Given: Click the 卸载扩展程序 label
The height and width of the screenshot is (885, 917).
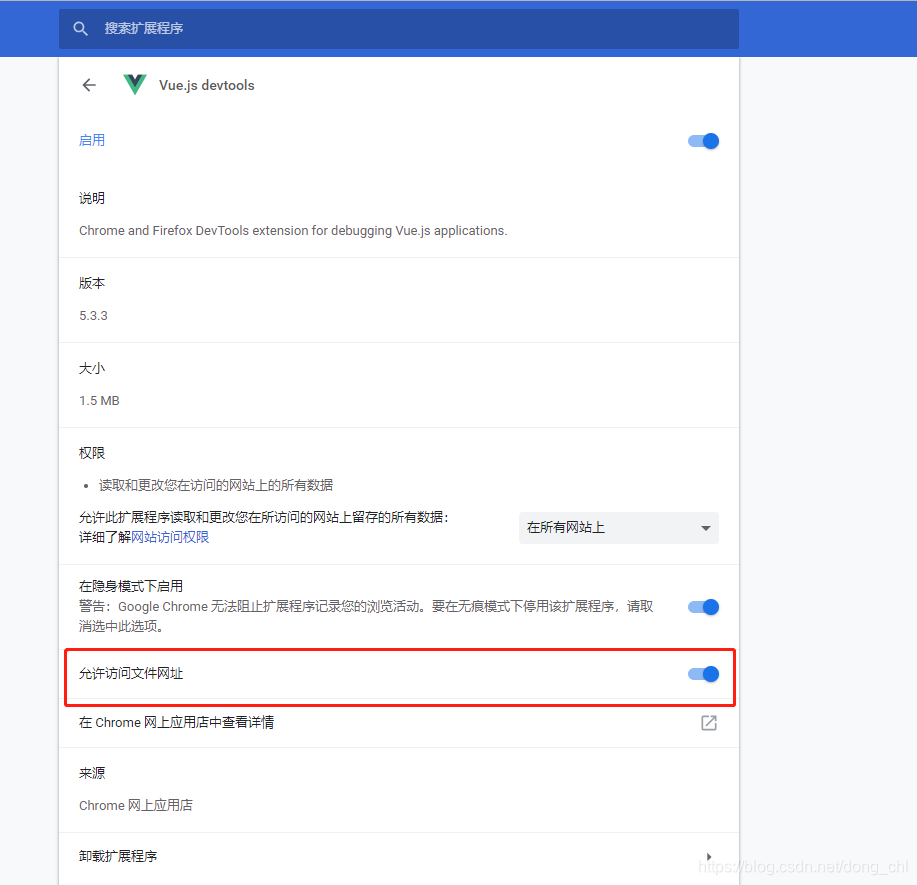Looking at the screenshot, I should pyautogui.click(x=118, y=856).
